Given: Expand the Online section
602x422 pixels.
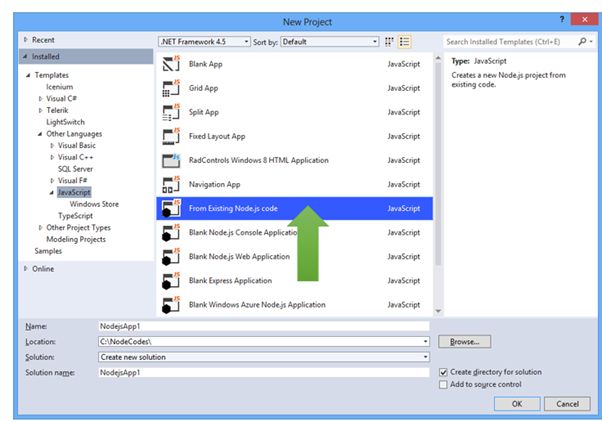Looking at the screenshot, I should click(x=26, y=268).
